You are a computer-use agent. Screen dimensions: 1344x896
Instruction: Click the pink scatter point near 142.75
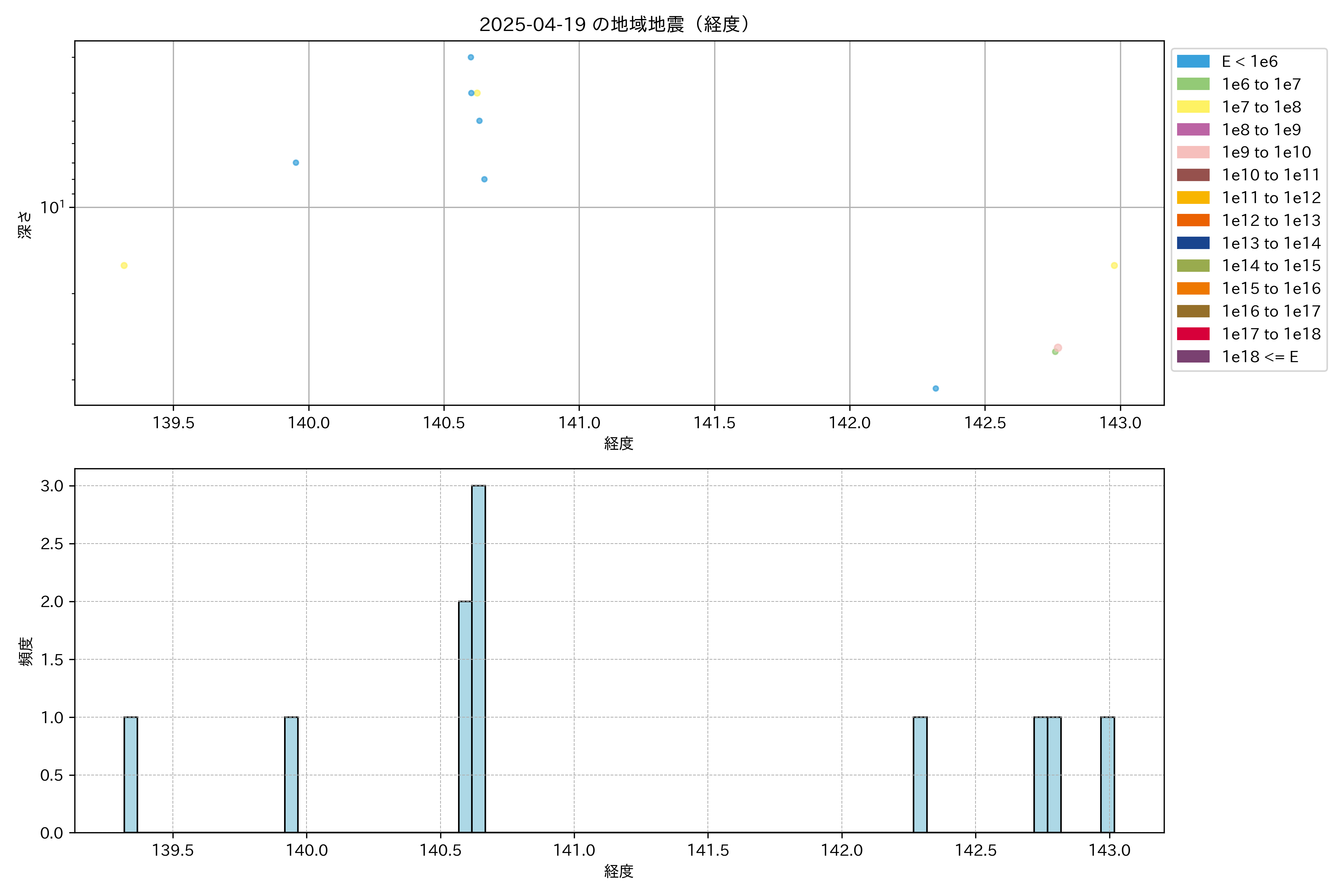[1058, 348]
